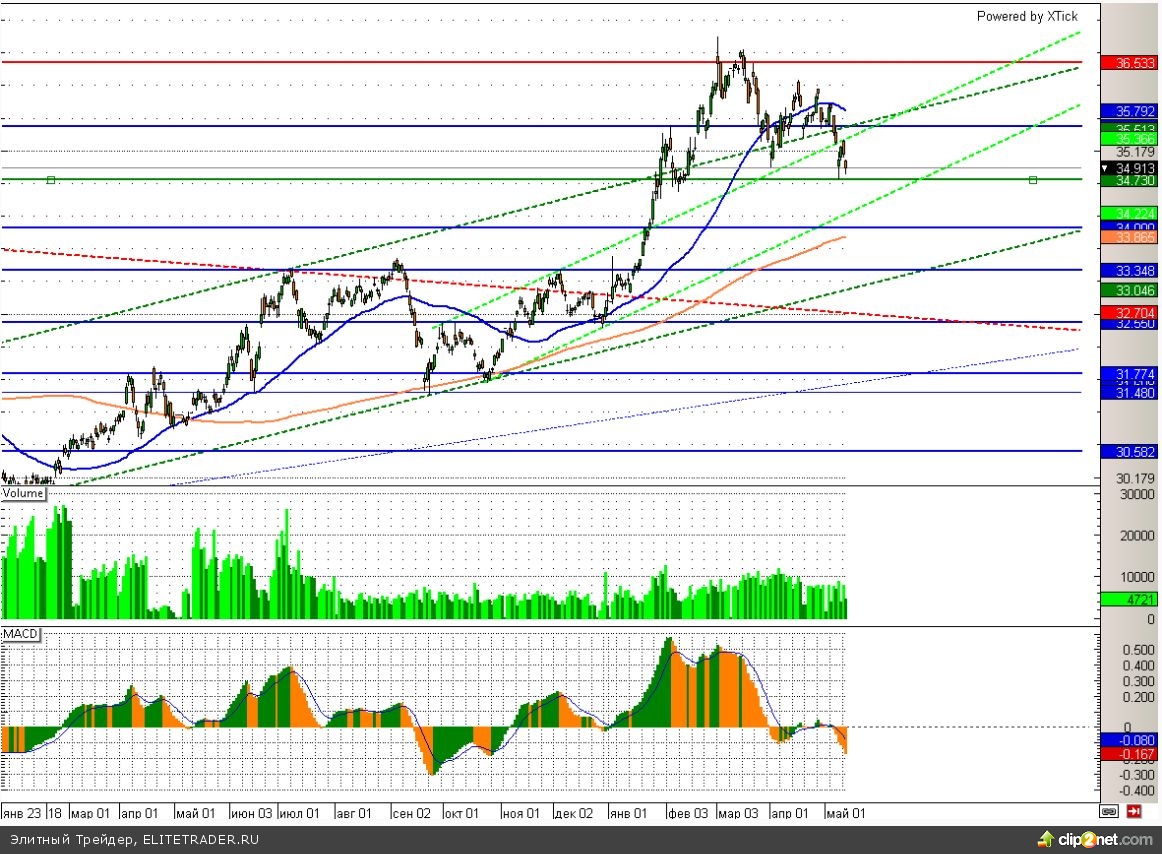Select the red 36.533 resistance label
Image resolution: width=1162 pixels, height=854 pixels.
[1129, 63]
